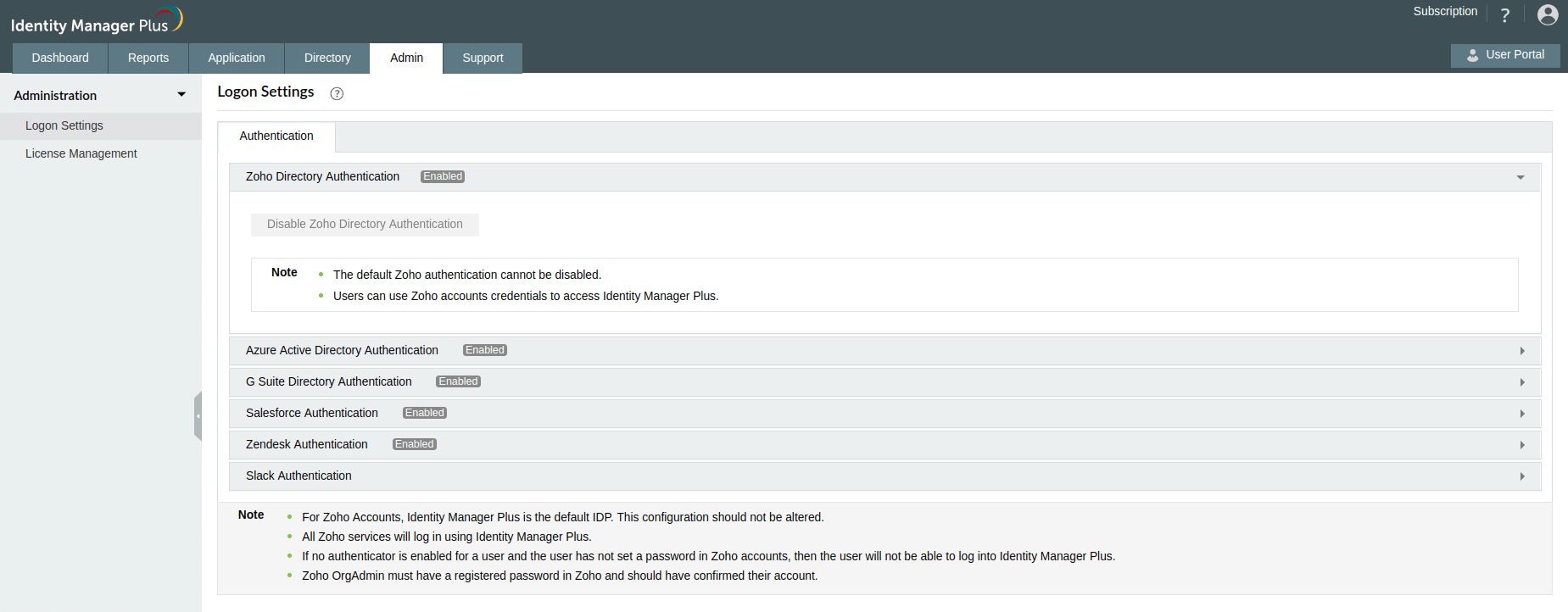1568x612 pixels.
Task: Expand Azure Active Directory Authentication arrow
Action: point(1522,351)
